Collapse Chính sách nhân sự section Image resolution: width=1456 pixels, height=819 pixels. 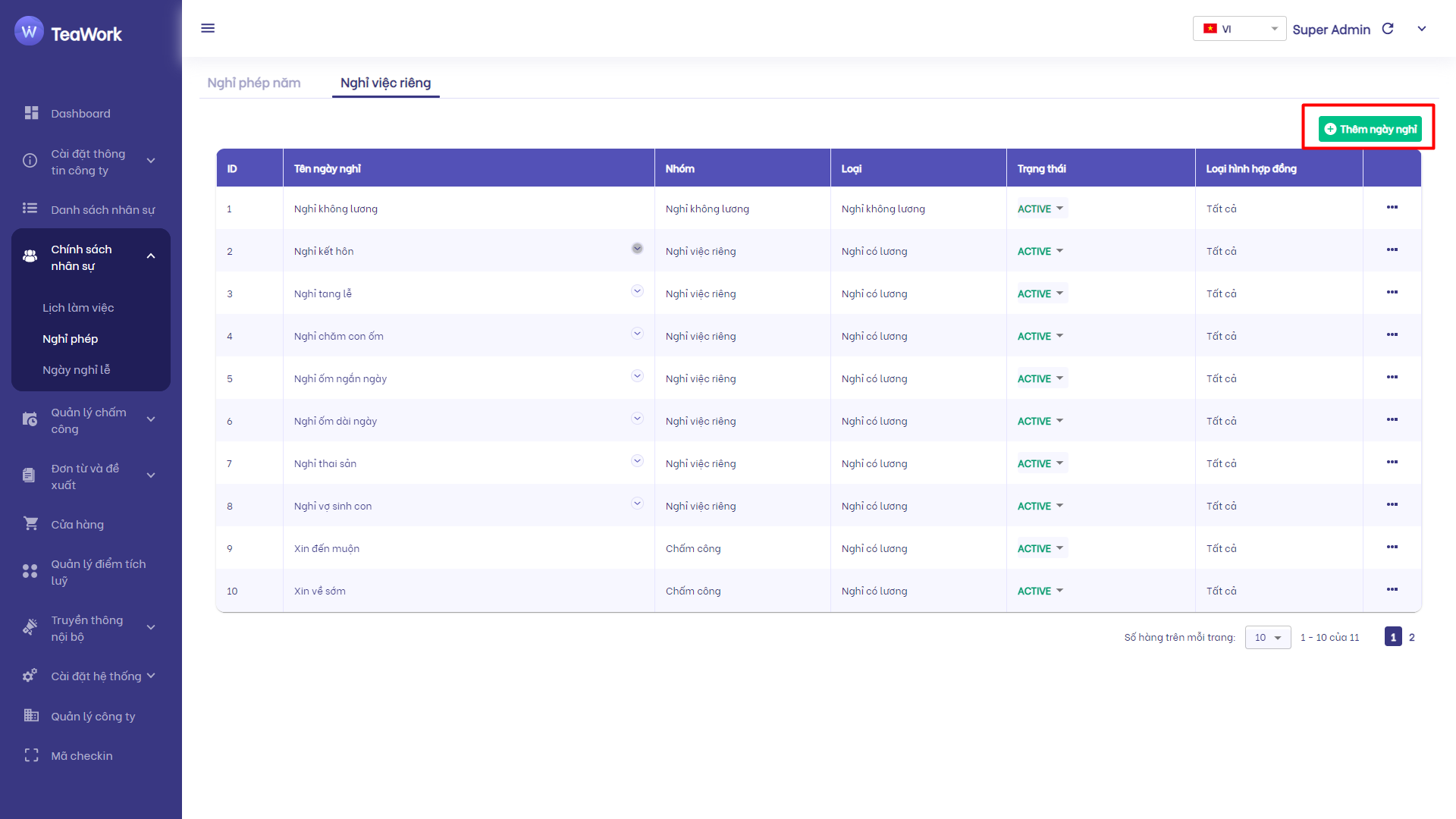(x=151, y=256)
